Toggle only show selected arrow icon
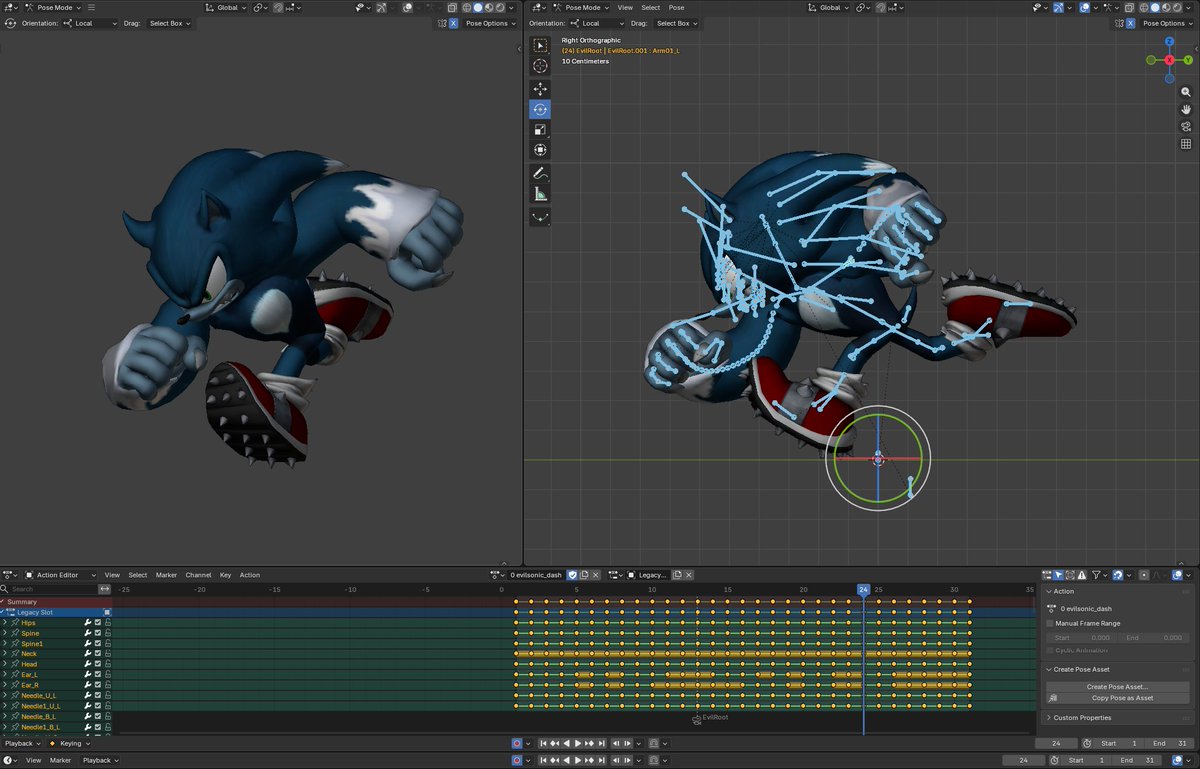The width and height of the screenshot is (1200, 769). coord(1058,575)
